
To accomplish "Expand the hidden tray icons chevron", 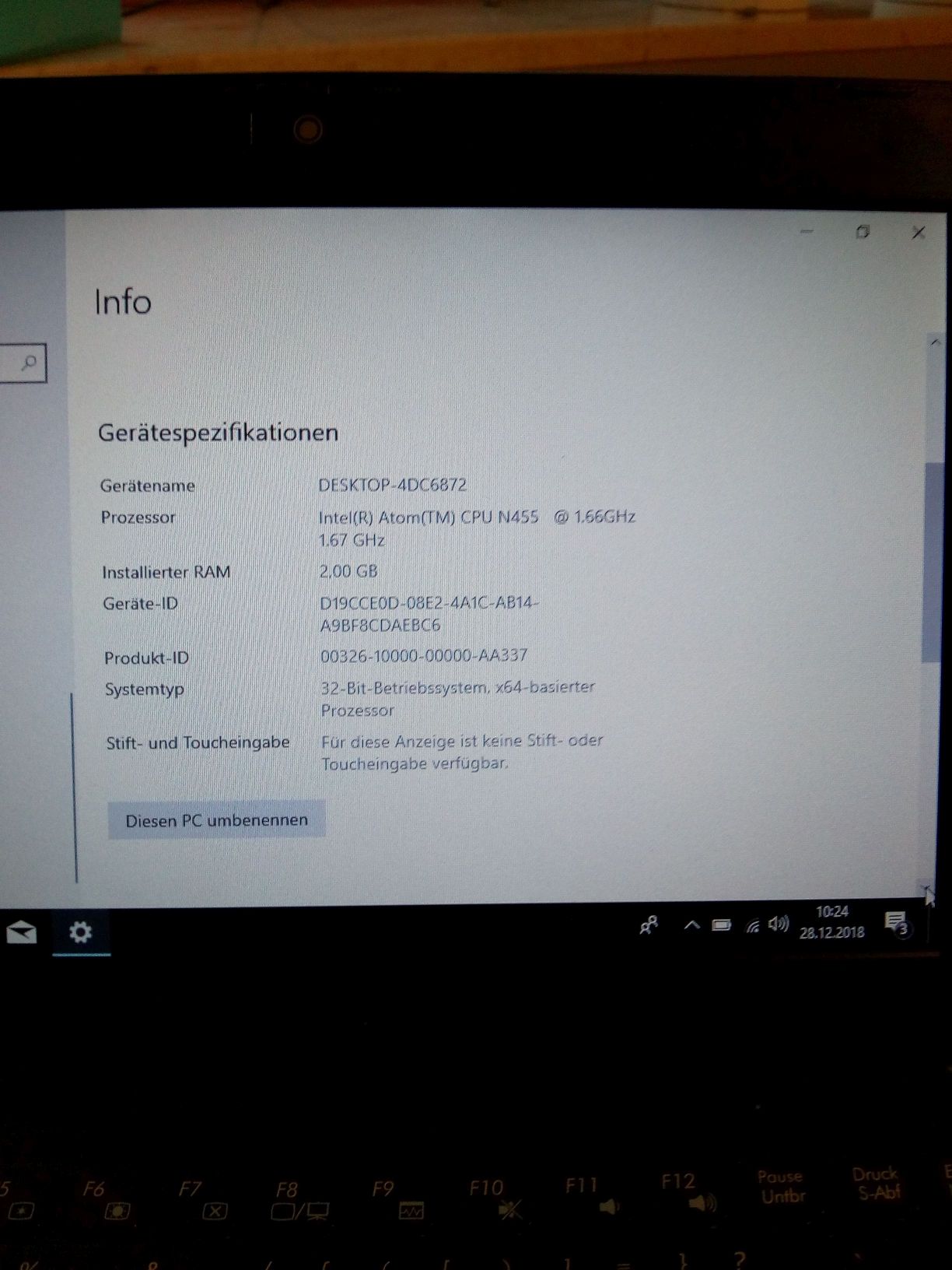I will coord(691,925).
